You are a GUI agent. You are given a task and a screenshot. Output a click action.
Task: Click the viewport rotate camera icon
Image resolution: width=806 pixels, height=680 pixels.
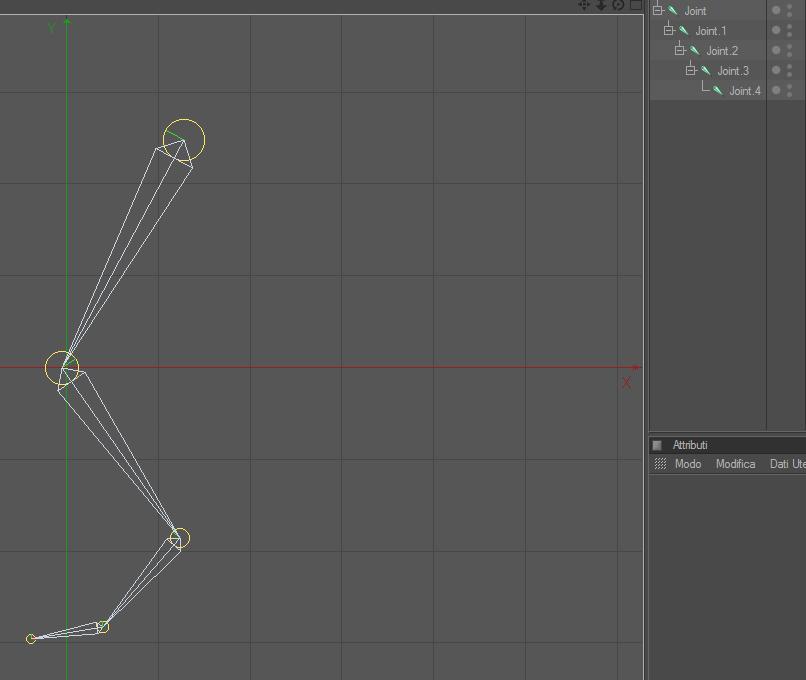click(618, 5)
